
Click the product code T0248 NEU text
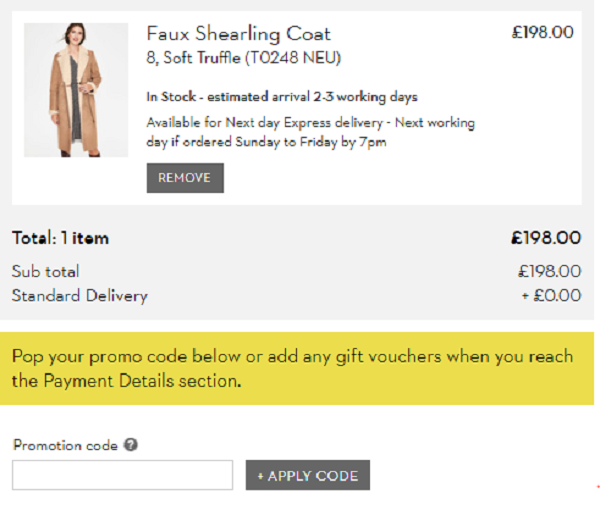293,58
